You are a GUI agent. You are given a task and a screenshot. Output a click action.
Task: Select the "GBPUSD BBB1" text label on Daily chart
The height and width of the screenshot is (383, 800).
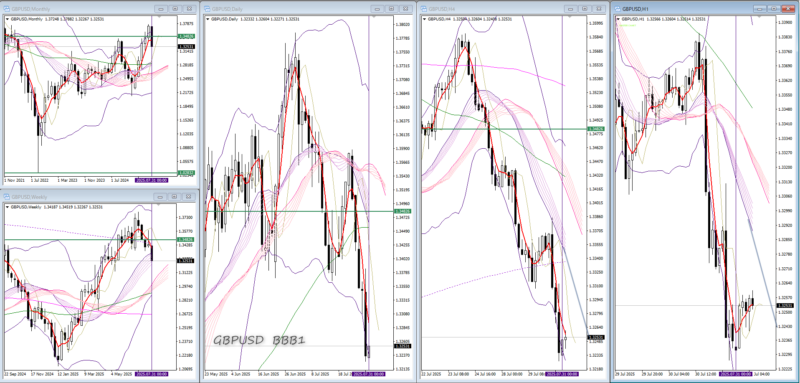point(259,340)
